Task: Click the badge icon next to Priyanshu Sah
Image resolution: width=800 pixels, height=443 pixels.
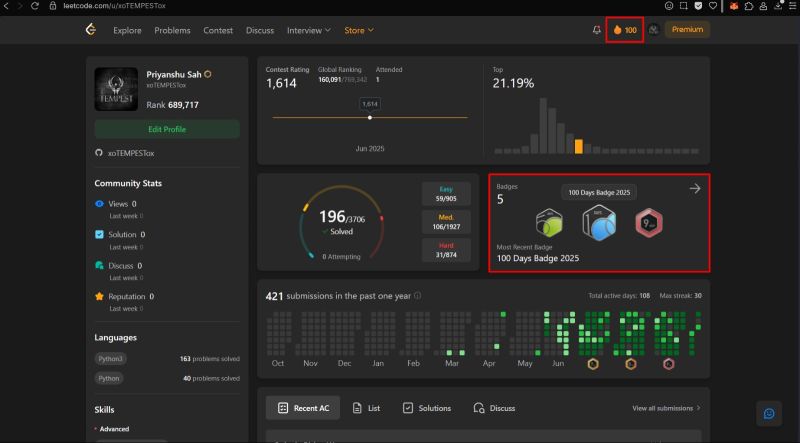Action: (x=208, y=74)
